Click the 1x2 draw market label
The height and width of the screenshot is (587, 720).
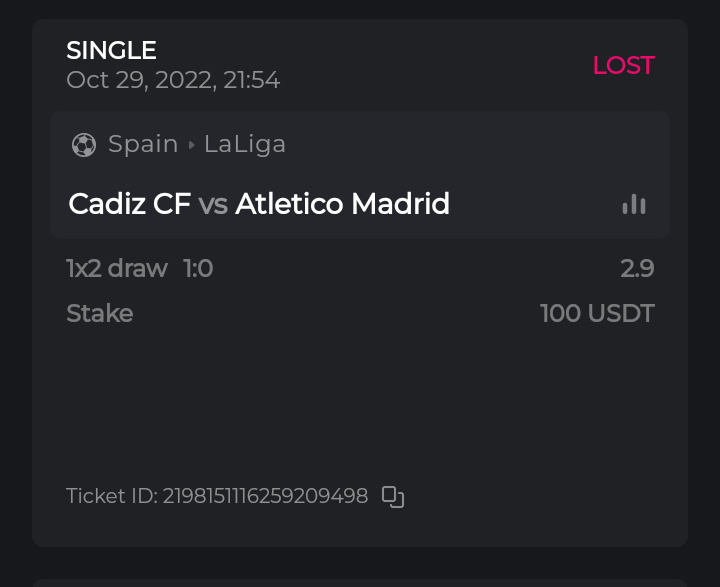click(x=116, y=268)
